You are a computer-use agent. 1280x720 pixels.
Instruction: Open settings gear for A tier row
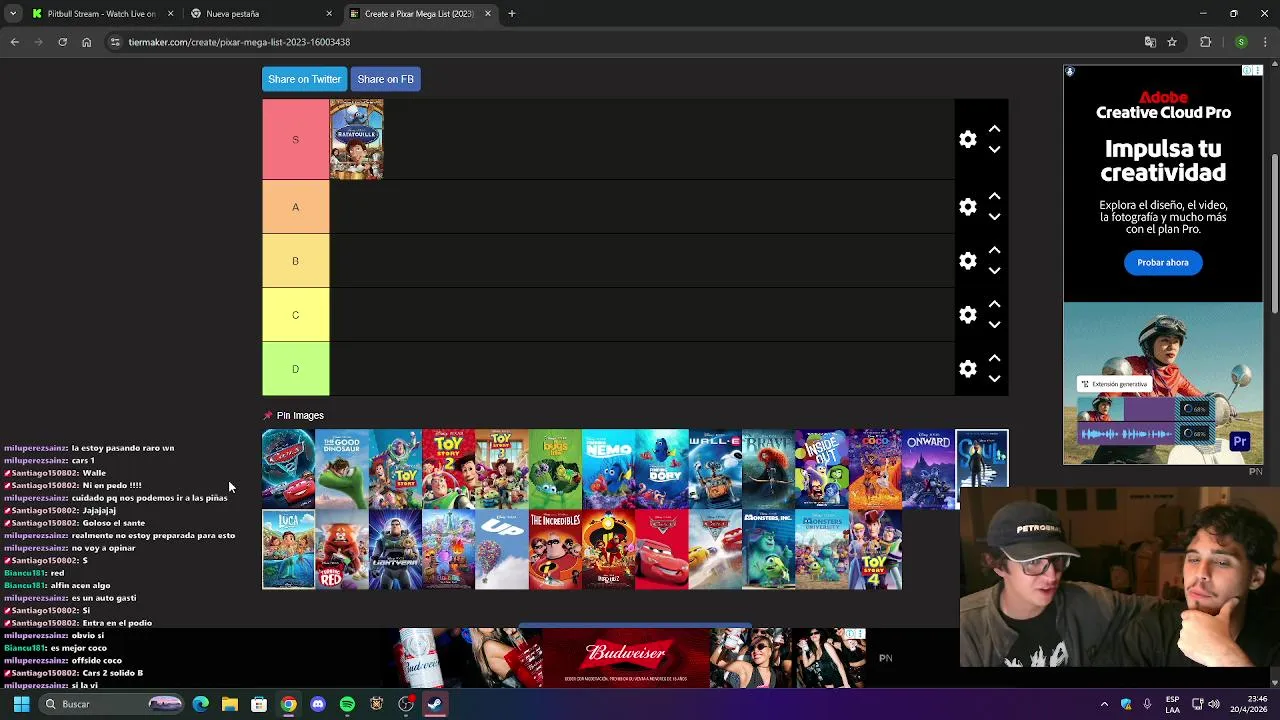967,207
